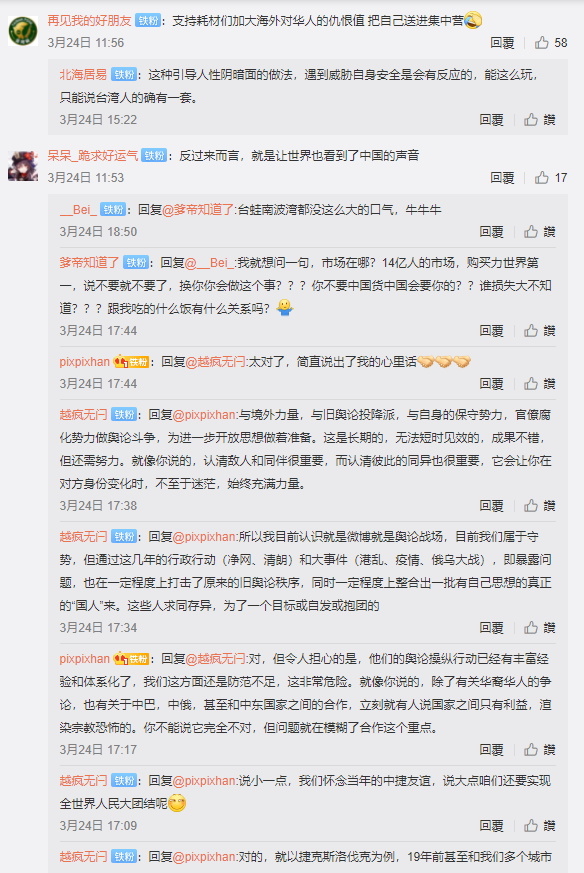Viewport: 584px width, 873px height.
Task: Reply to 再见我的好朋友's comment
Action: tap(502, 43)
